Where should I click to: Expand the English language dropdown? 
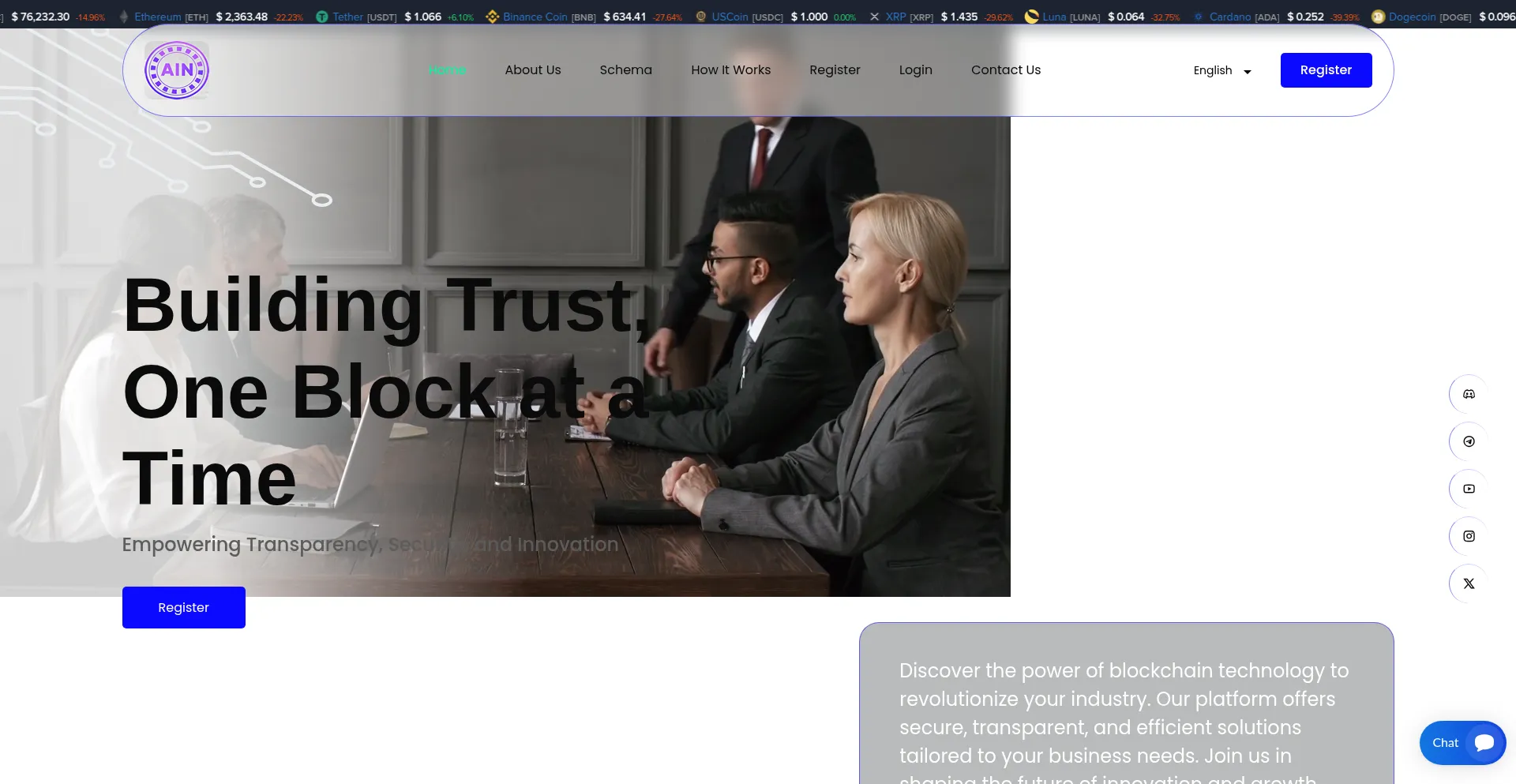[1222, 70]
